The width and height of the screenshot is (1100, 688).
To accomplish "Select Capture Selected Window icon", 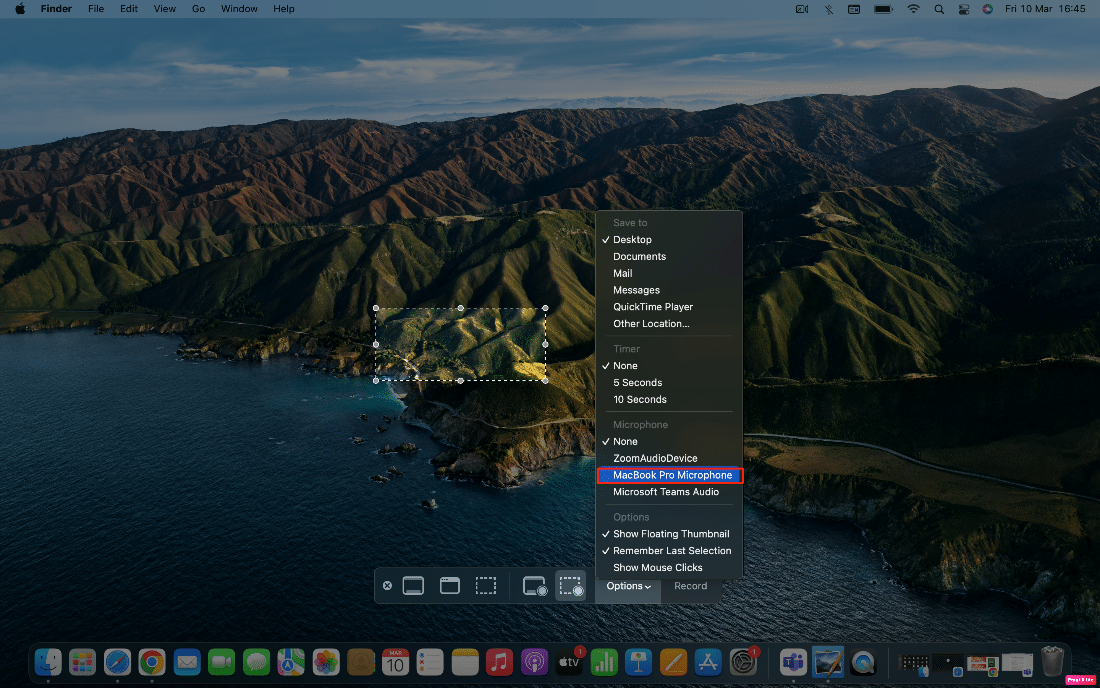I will [x=450, y=586].
